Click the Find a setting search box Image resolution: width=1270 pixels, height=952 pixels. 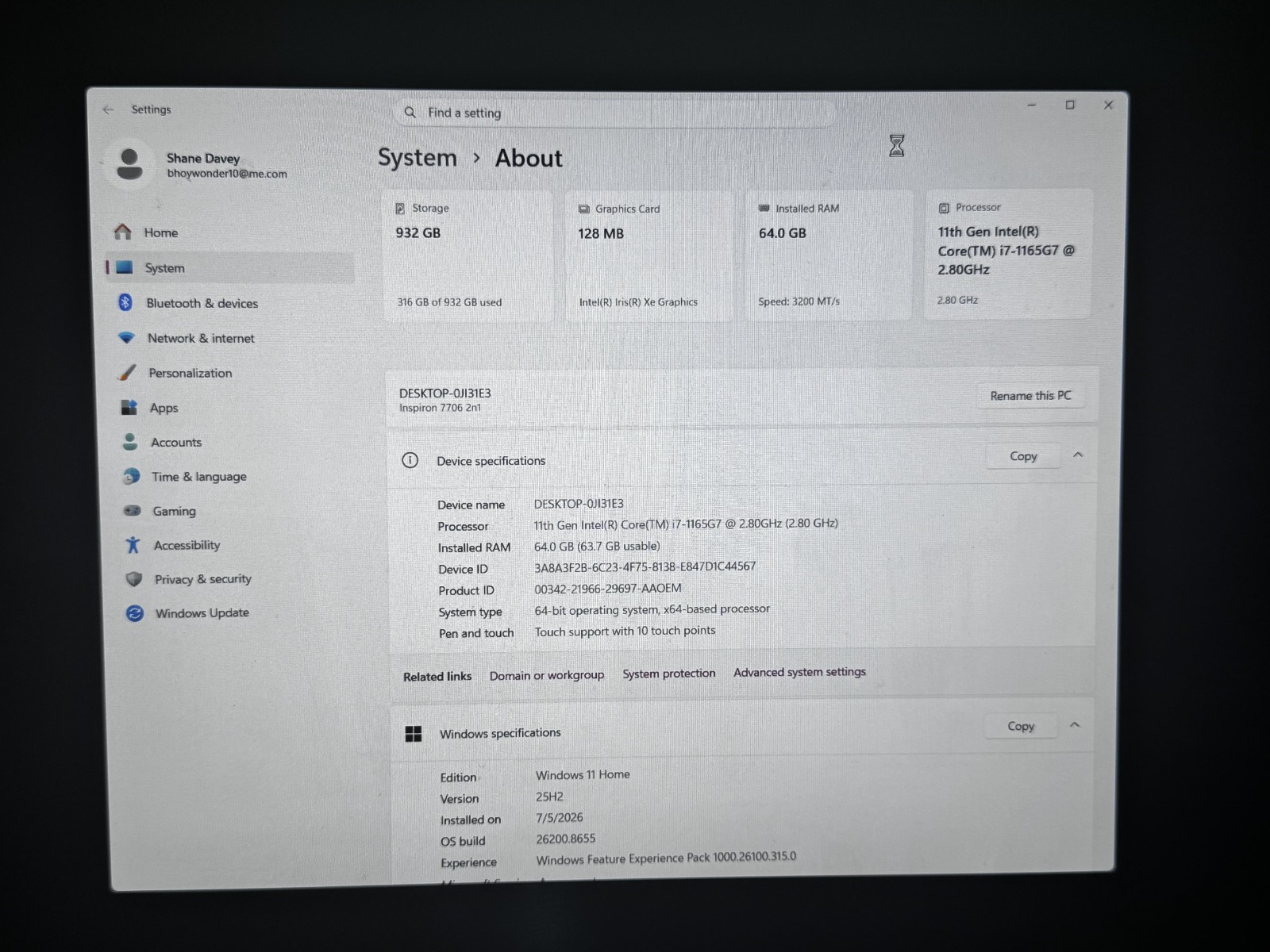pos(615,113)
